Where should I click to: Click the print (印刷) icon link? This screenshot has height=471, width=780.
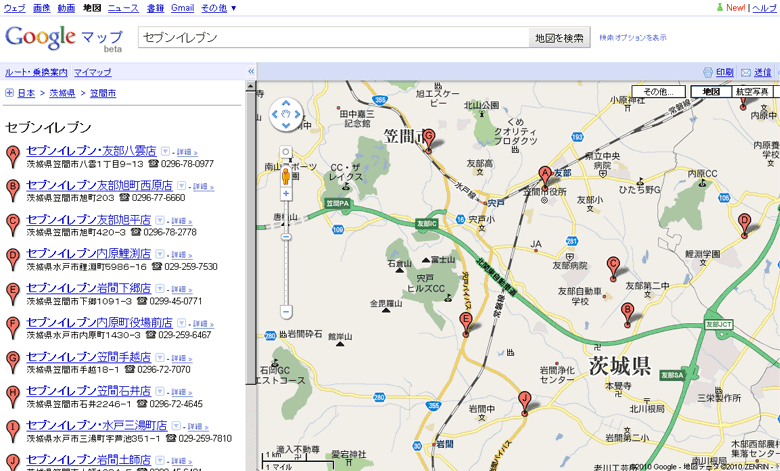[718, 72]
